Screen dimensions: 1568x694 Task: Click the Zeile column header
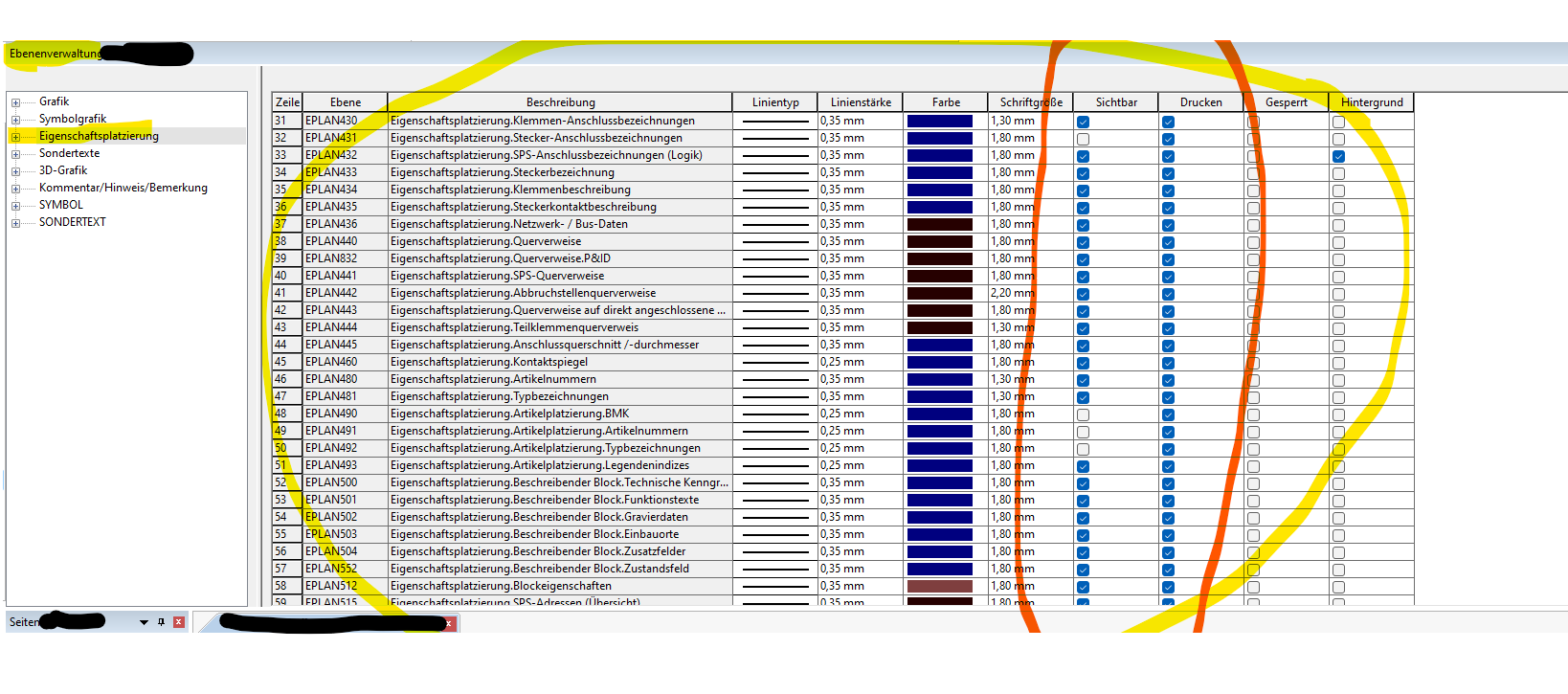[287, 102]
